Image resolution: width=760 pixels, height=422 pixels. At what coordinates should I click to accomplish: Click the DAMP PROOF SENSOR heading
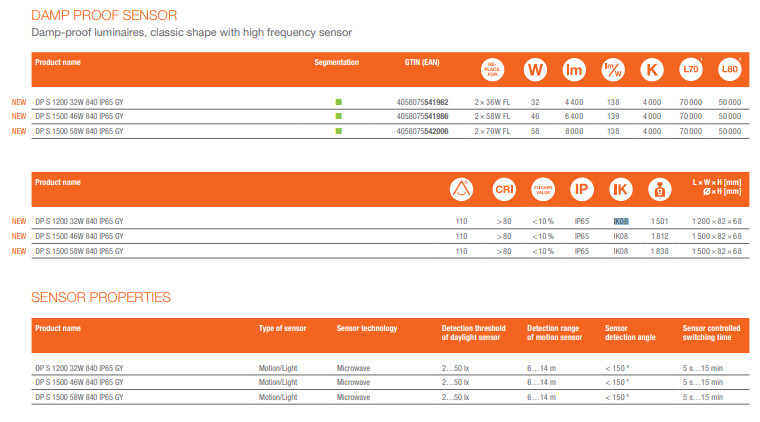(104, 16)
